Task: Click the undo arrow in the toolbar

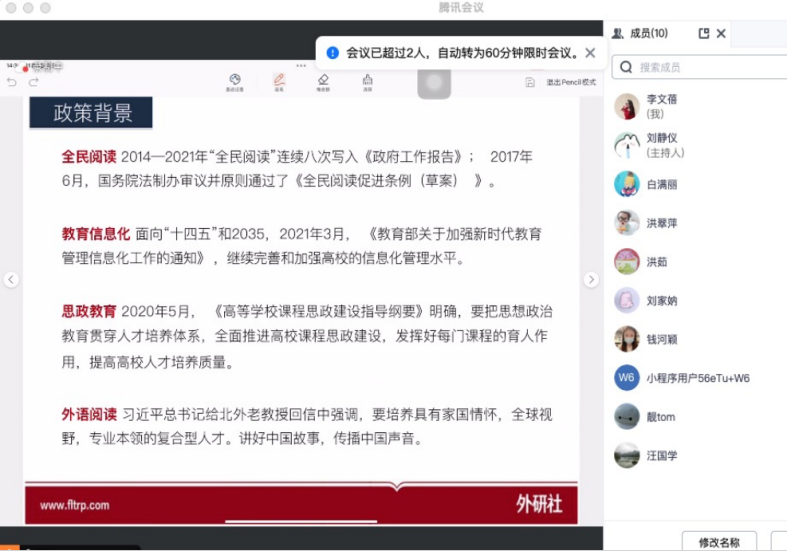Action: (x=12, y=82)
